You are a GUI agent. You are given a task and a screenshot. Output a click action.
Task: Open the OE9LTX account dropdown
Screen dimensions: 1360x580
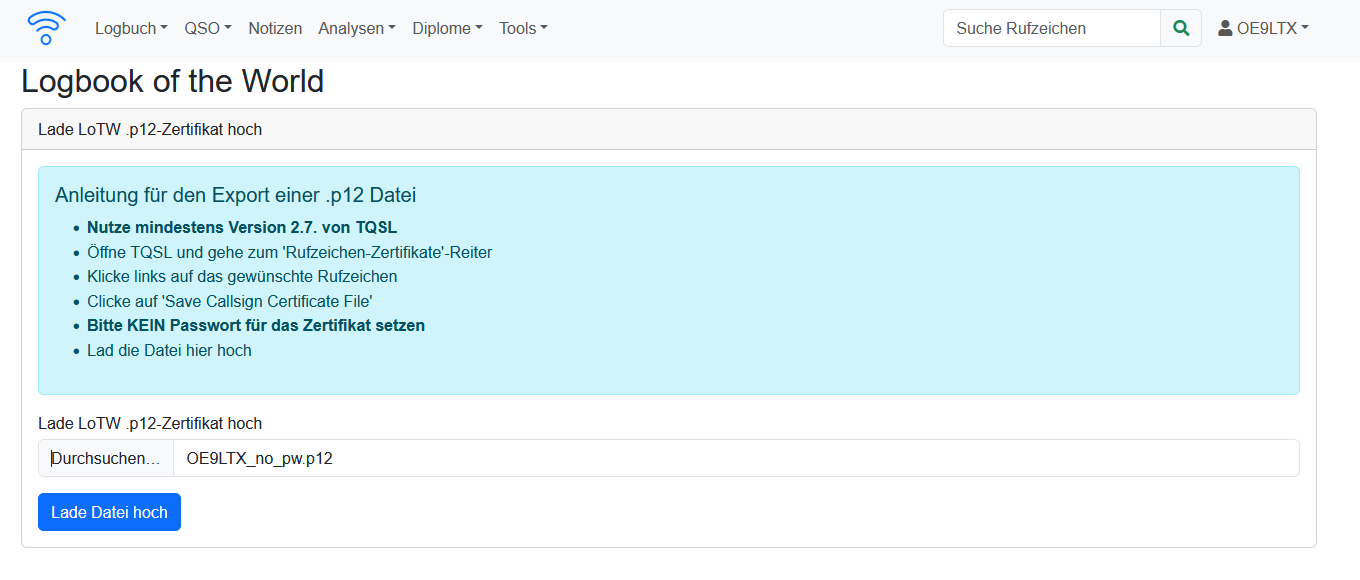[1263, 28]
